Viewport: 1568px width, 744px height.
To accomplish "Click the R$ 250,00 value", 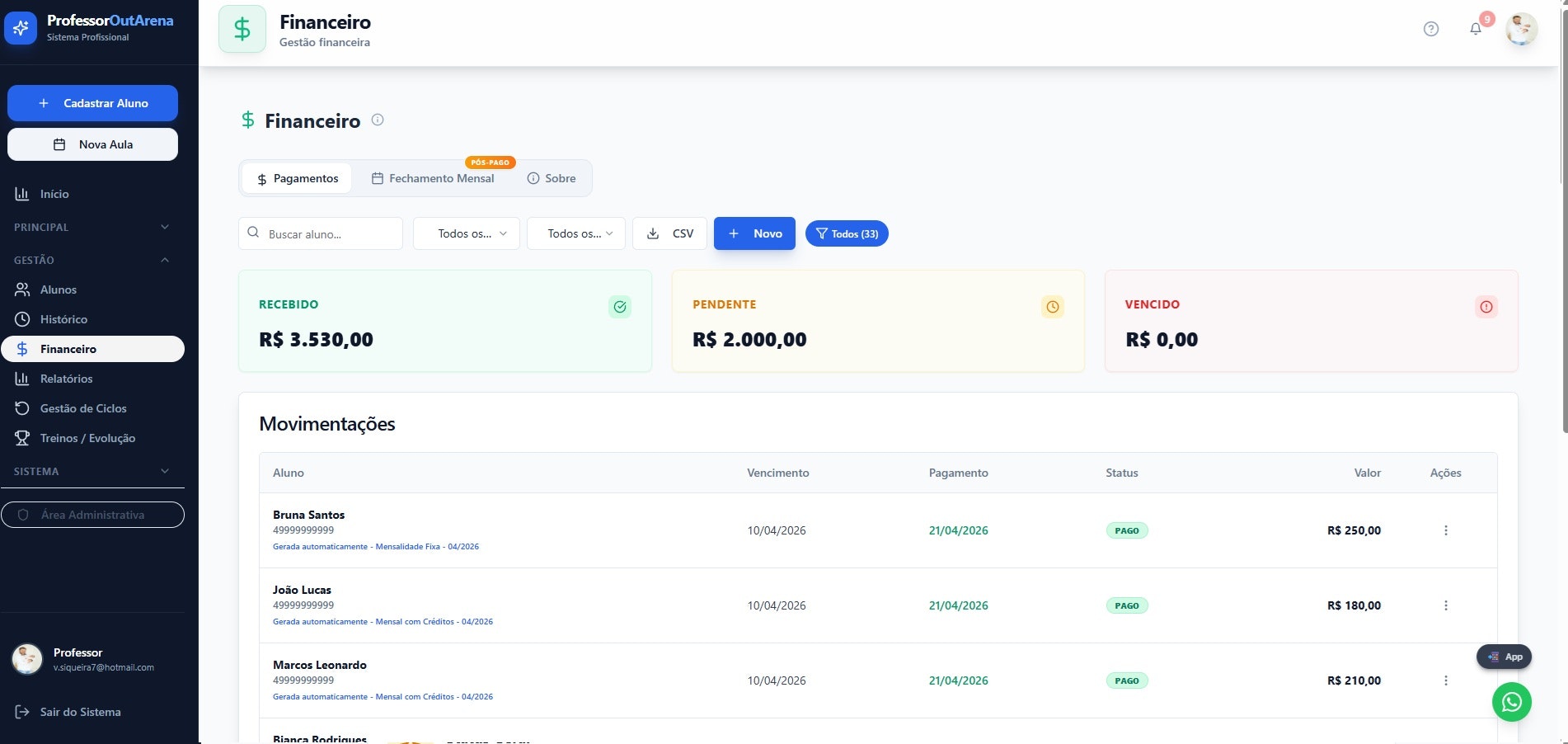I will click(1354, 530).
